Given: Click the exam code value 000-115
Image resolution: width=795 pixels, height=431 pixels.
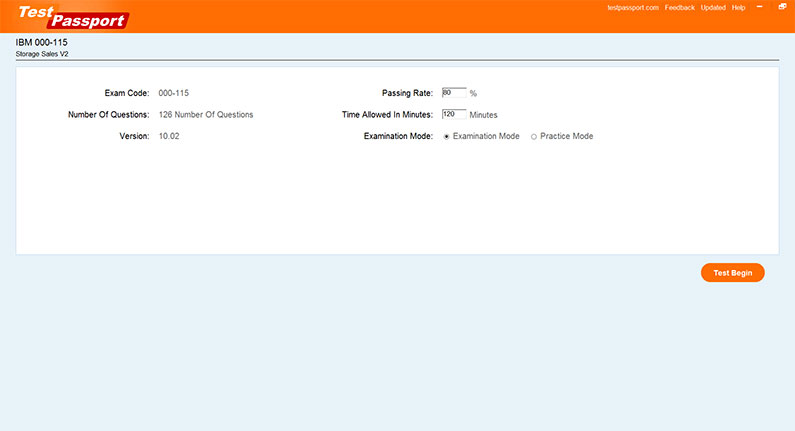Looking at the screenshot, I should 173,93.
